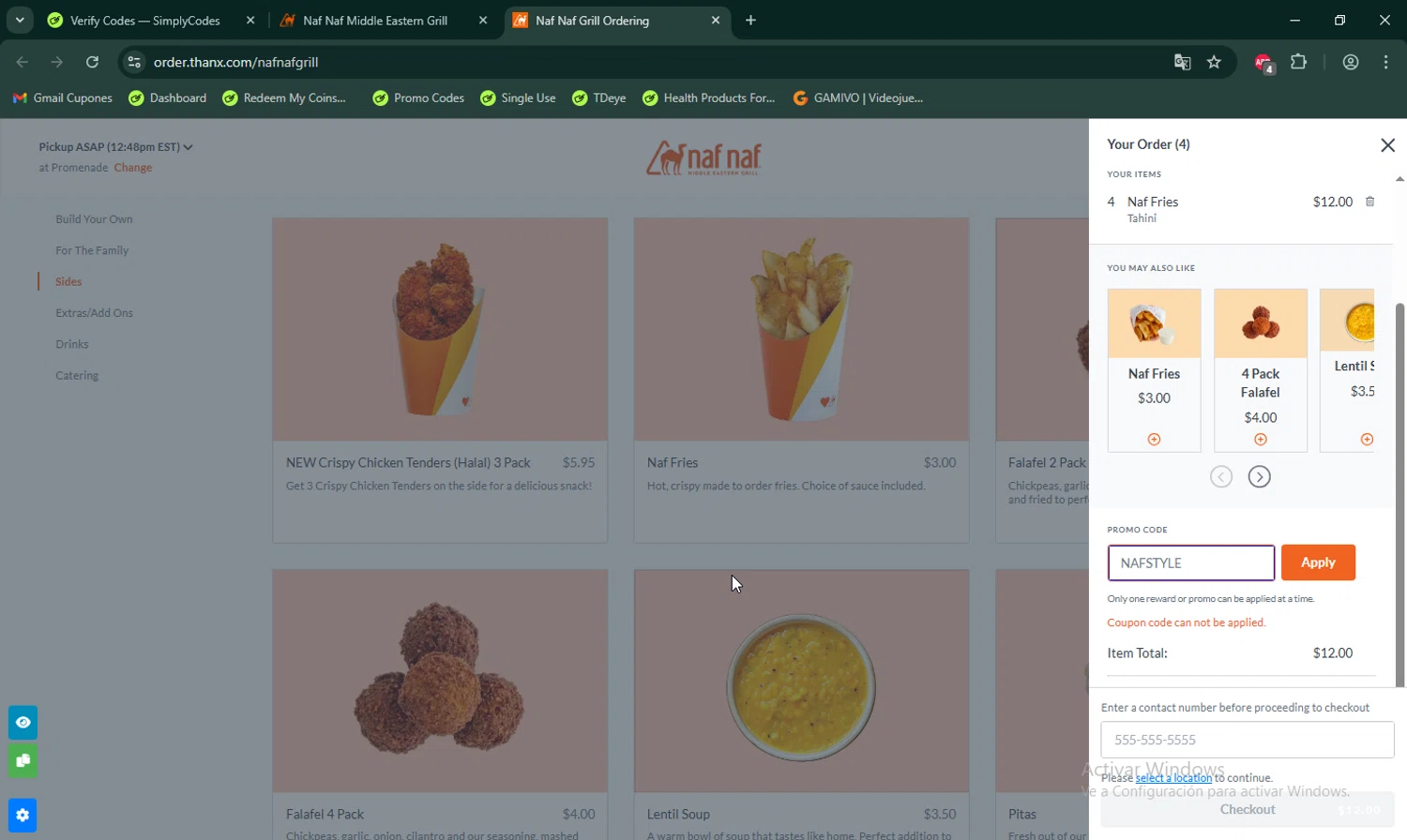This screenshot has height=840, width=1407.
Task: Bookmark this page with star icon
Action: coord(1214,62)
